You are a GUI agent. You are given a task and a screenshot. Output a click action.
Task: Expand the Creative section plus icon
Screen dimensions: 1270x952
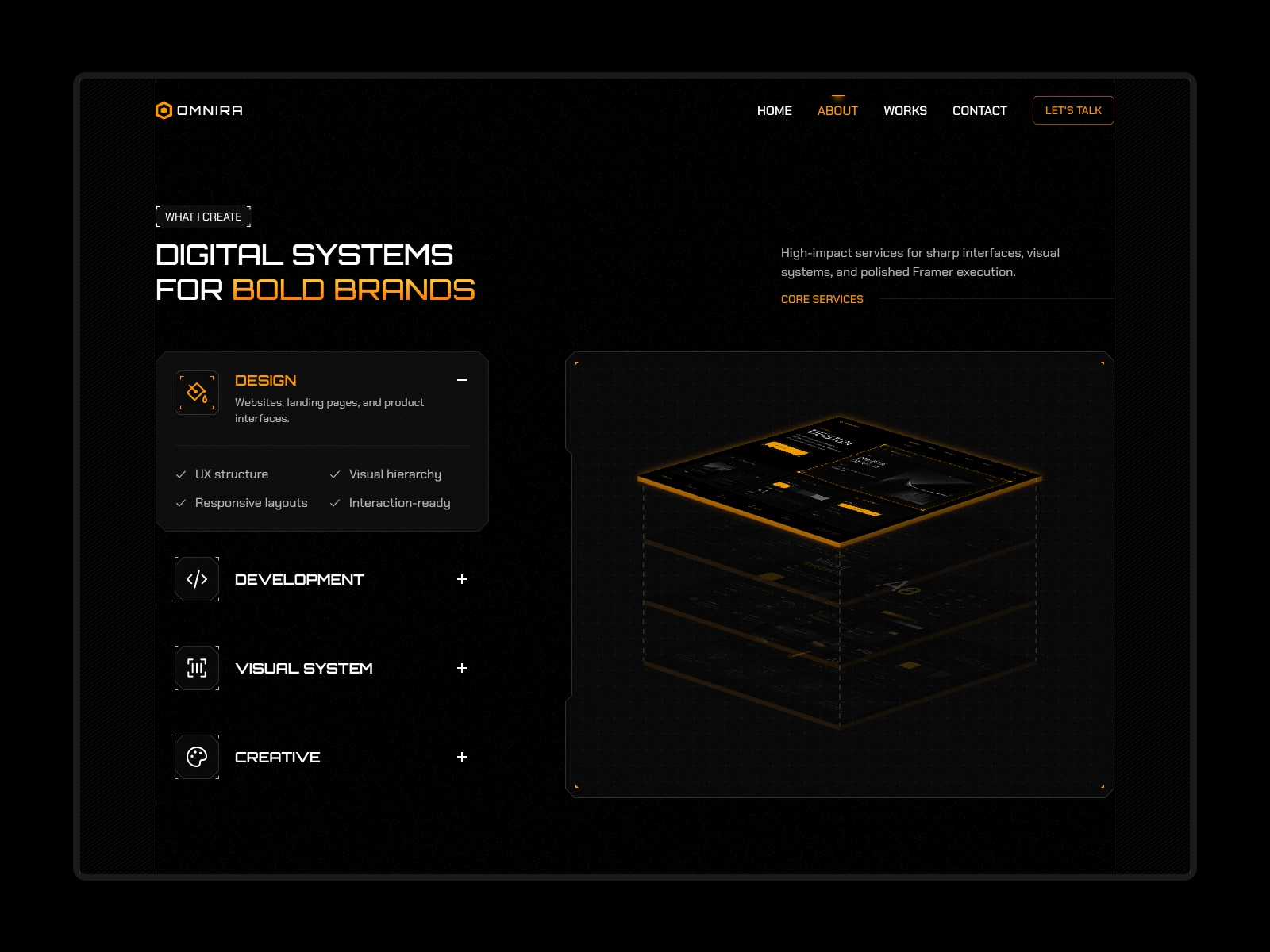coord(462,757)
